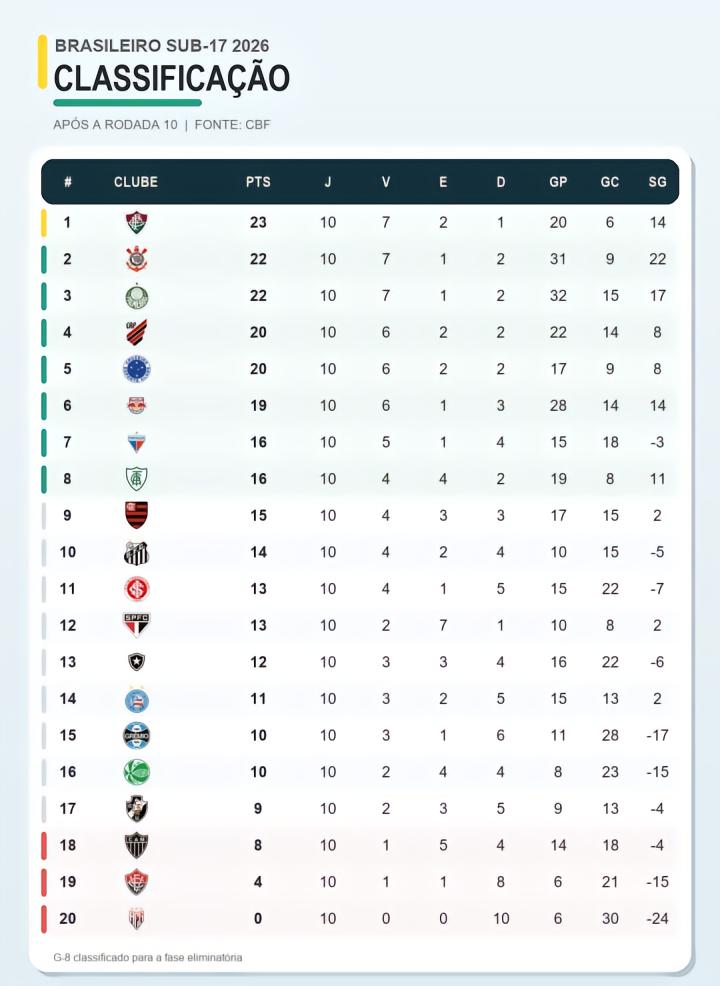Click the Athletico Paranaense crest in row 4
The height and width of the screenshot is (986, 720).
[136, 332]
